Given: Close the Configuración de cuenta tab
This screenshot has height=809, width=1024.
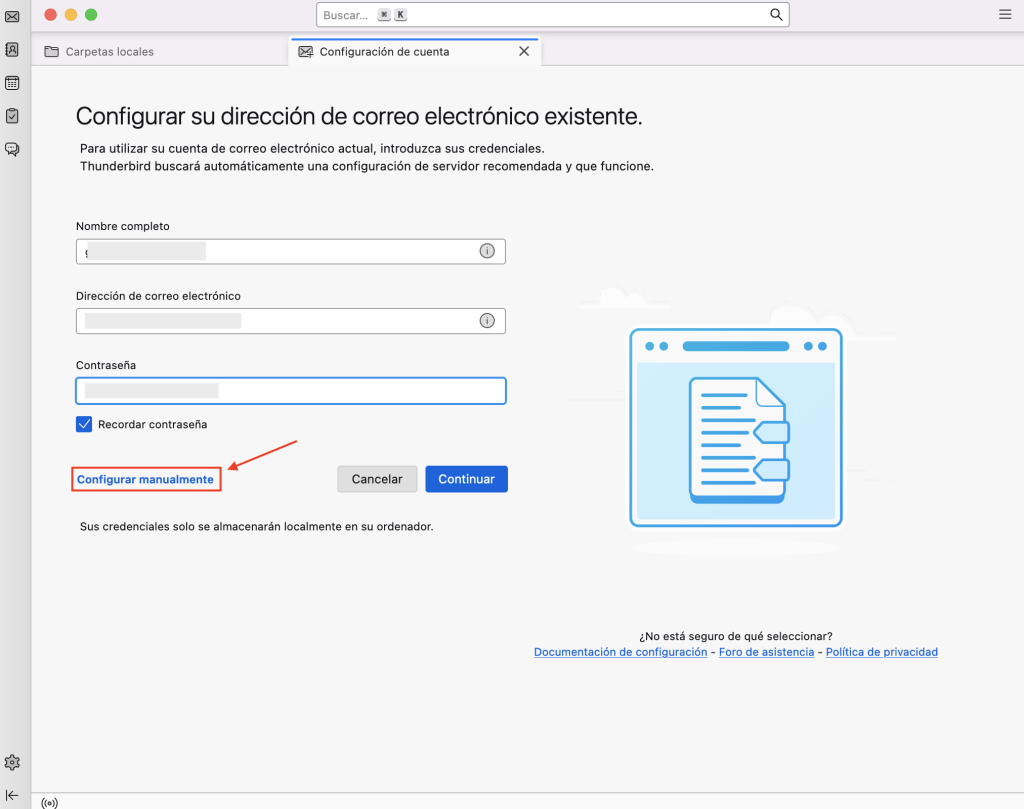Looking at the screenshot, I should click(x=524, y=51).
